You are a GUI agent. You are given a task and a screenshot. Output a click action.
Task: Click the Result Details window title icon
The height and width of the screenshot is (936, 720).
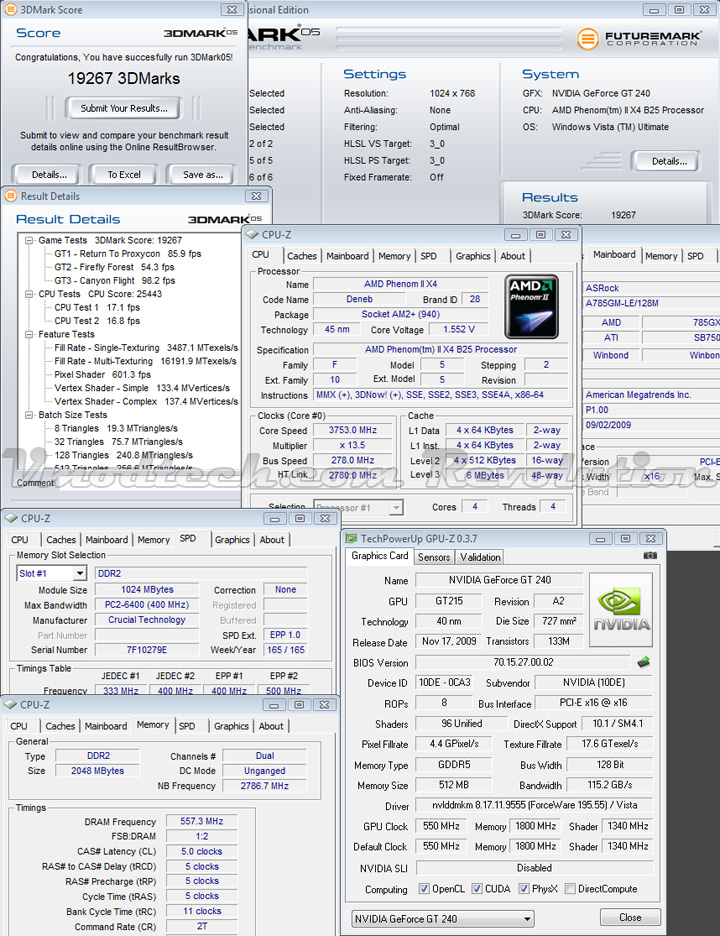pos(12,196)
